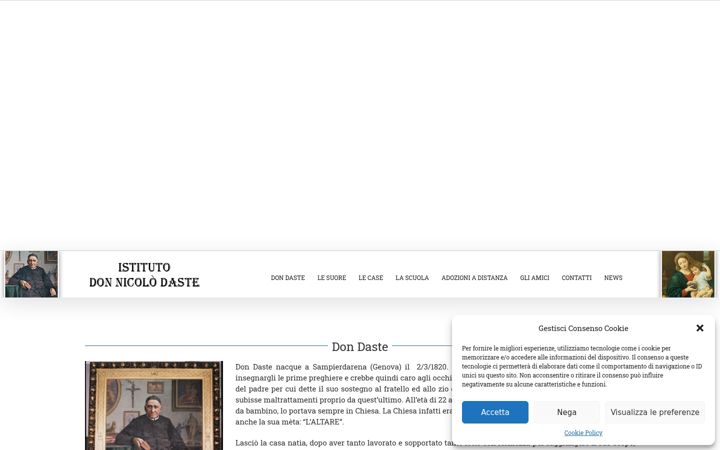Open the Le Case menu item
This screenshot has height=450, width=720.
pyautogui.click(x=371, y=277)
